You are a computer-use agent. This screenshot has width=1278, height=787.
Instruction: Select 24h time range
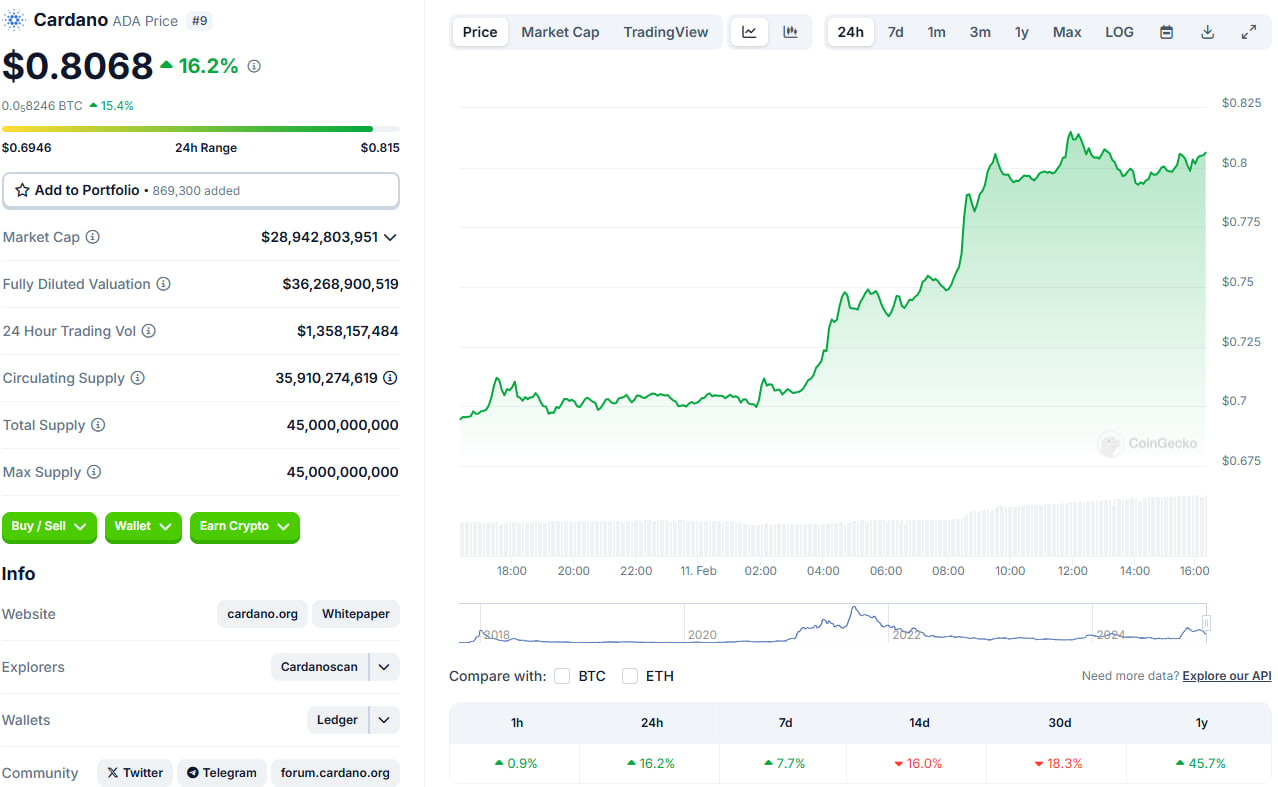(x=851, y=32)
